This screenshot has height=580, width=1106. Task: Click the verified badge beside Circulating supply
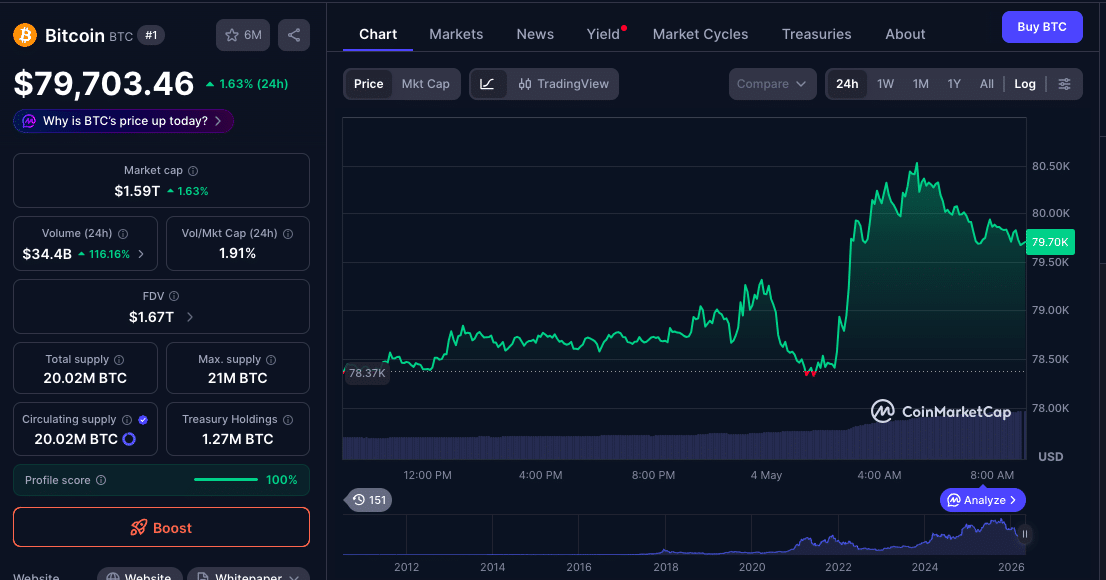(x=143, y=420)
